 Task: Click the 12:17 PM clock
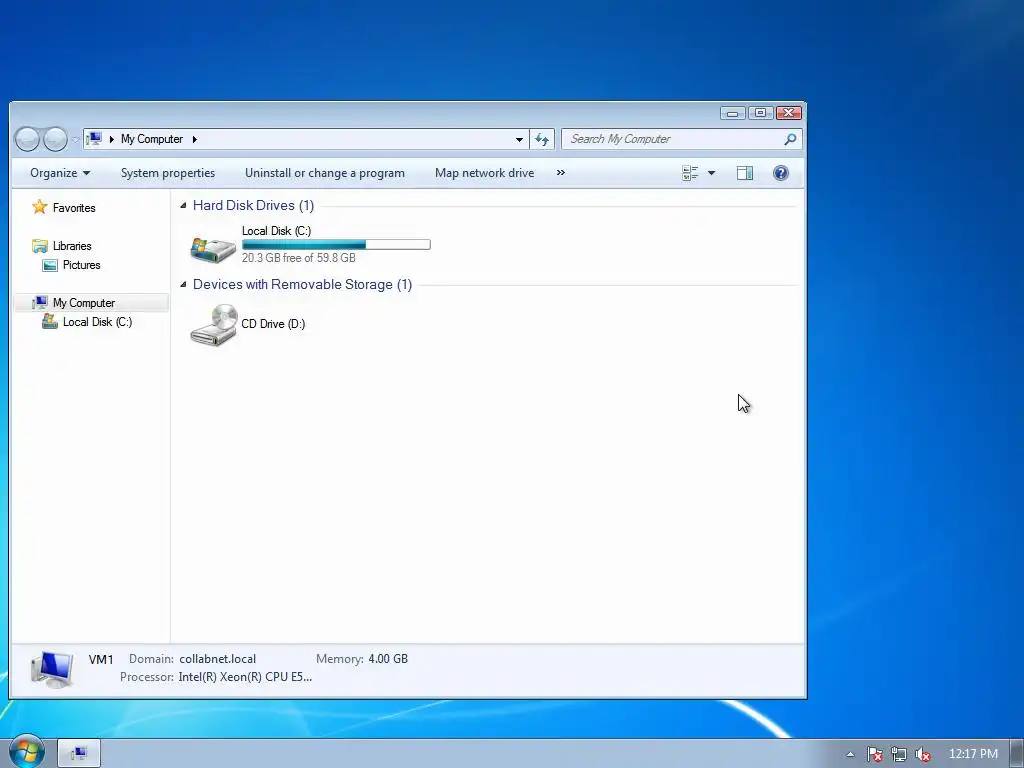973,754
